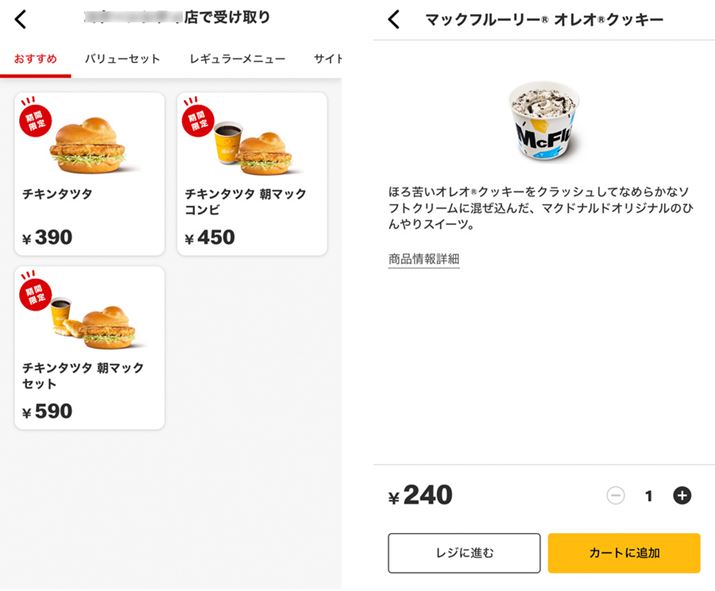Select the ¥390 チキンタツタ price
Image resolution: width=715 pixels, height=591 pixels.
(47, 238)
